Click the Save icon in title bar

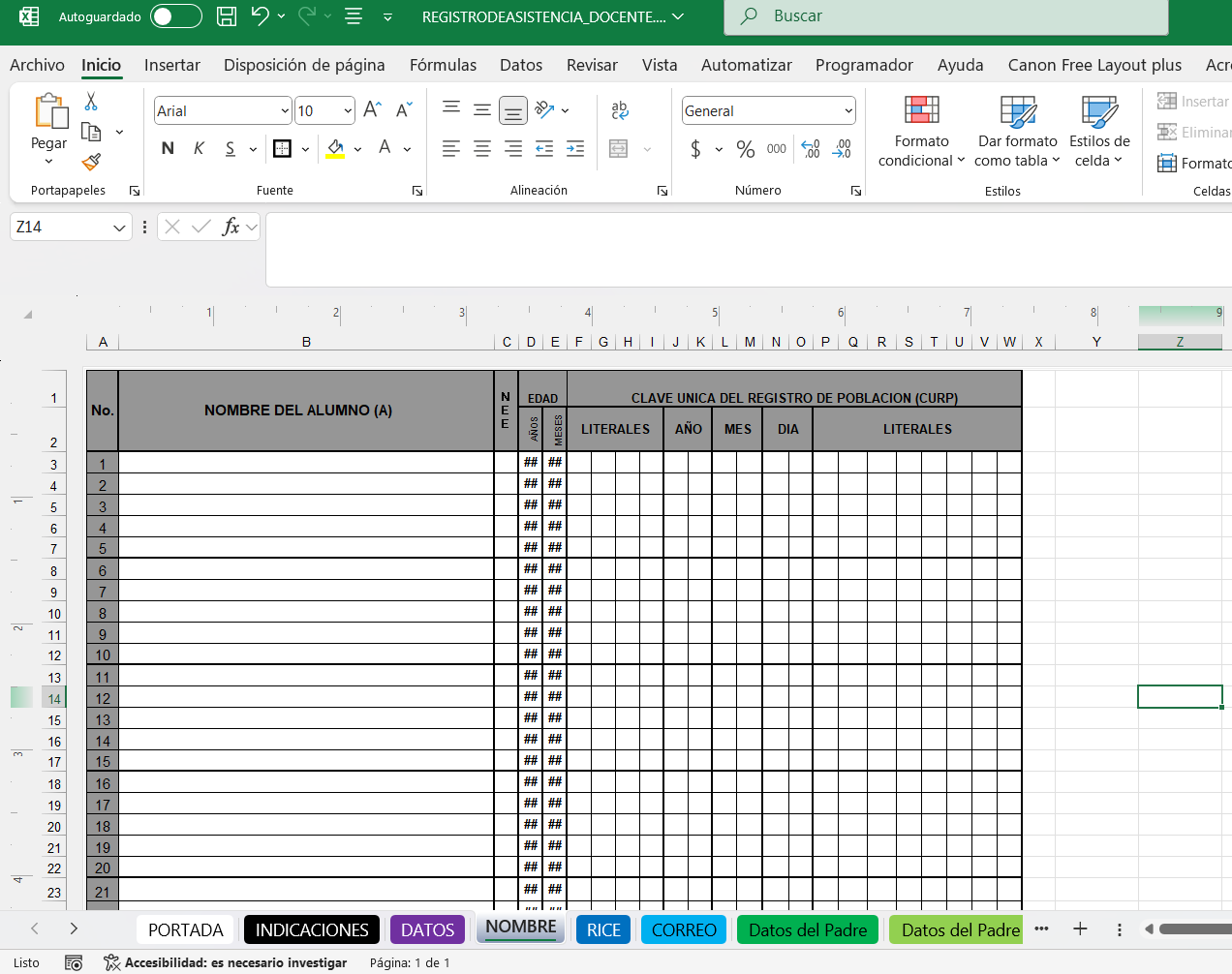227,16
